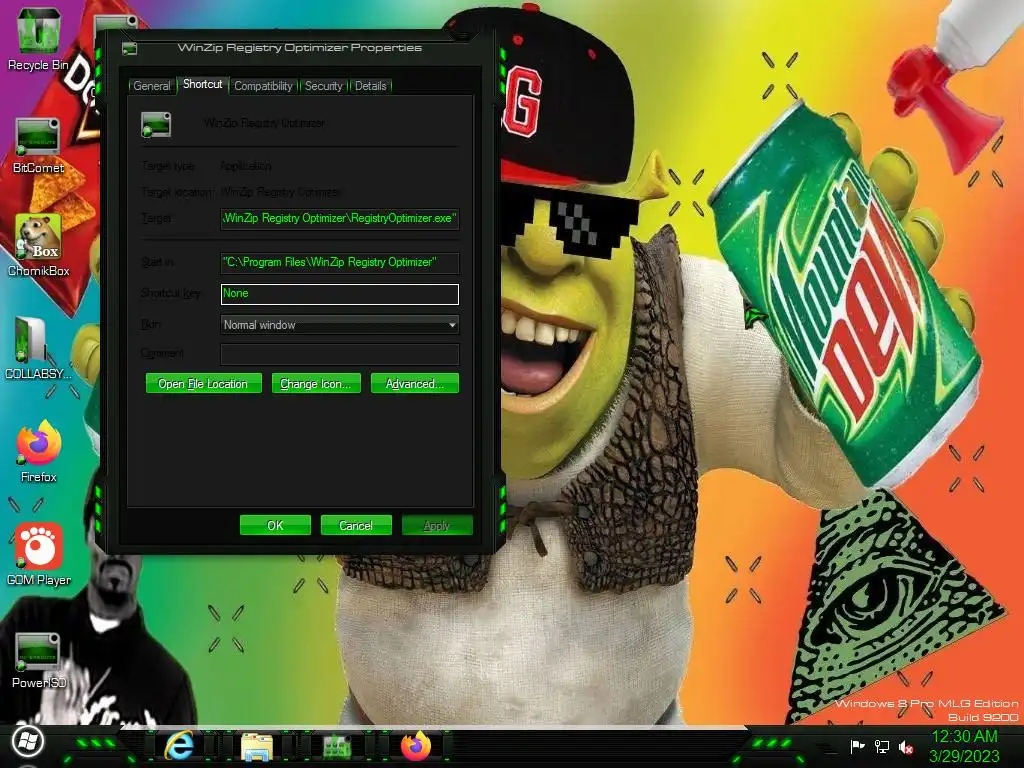Launch Internet Explorer from the taskbar
Viewport: 1024px width, 768px height.
tap(179, 746)
